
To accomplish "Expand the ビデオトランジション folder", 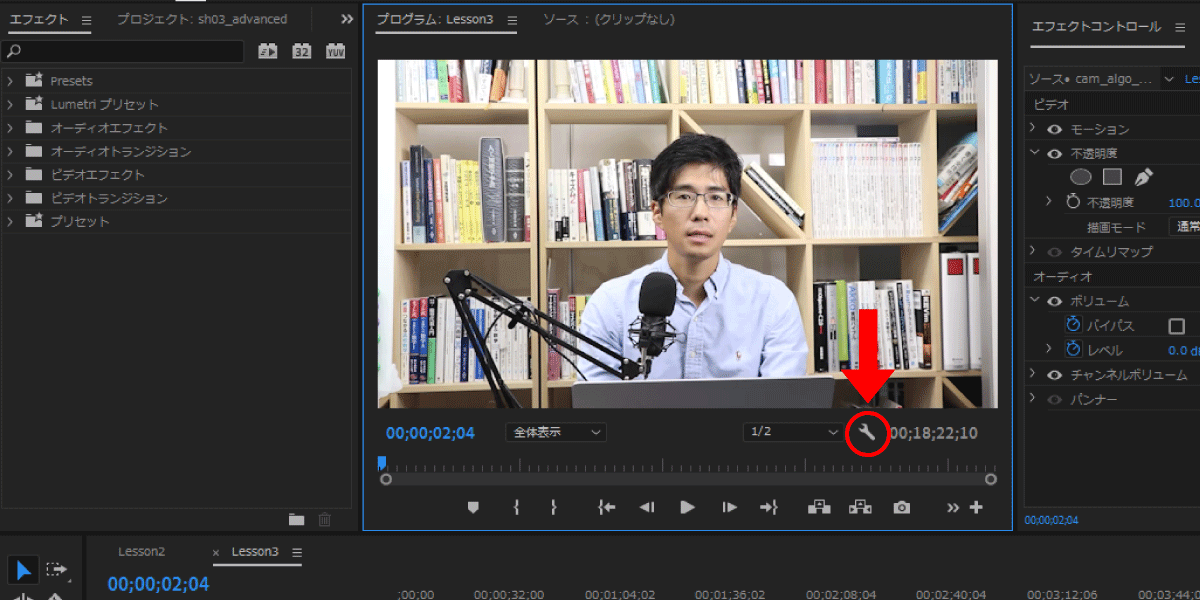I will (x=10, y=198).
